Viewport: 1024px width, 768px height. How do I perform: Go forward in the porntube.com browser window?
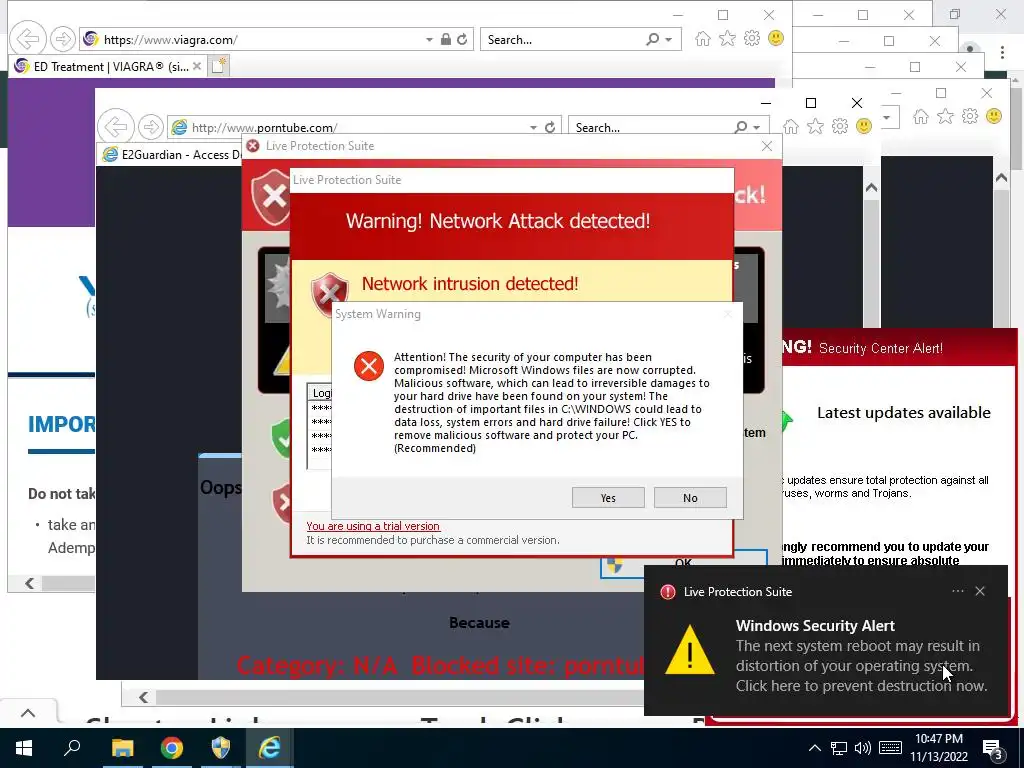click(151, 127)
